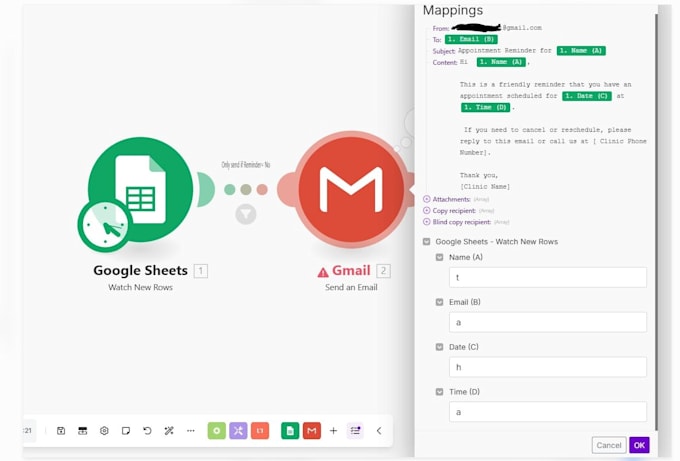Click the Cancel button
Viewport: 680px width, 461px height.
(609, 445)
